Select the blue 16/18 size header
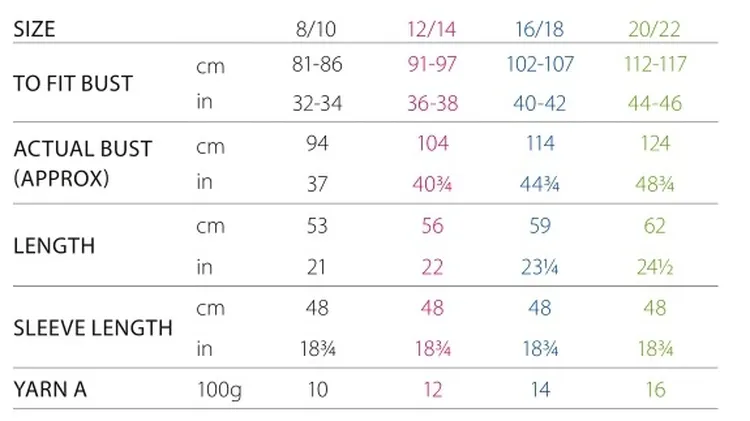750x421 pixels. pos(540,29)
